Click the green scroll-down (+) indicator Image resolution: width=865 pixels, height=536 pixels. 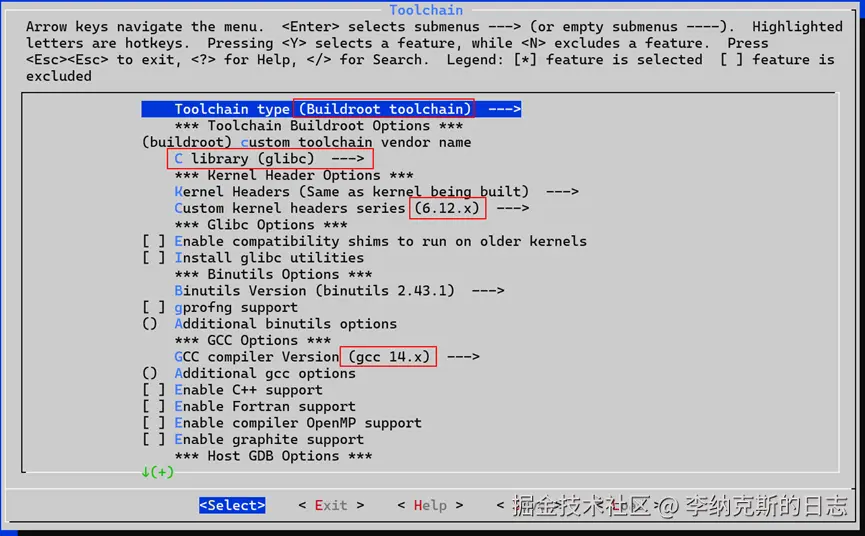click(x=158, y=472)
